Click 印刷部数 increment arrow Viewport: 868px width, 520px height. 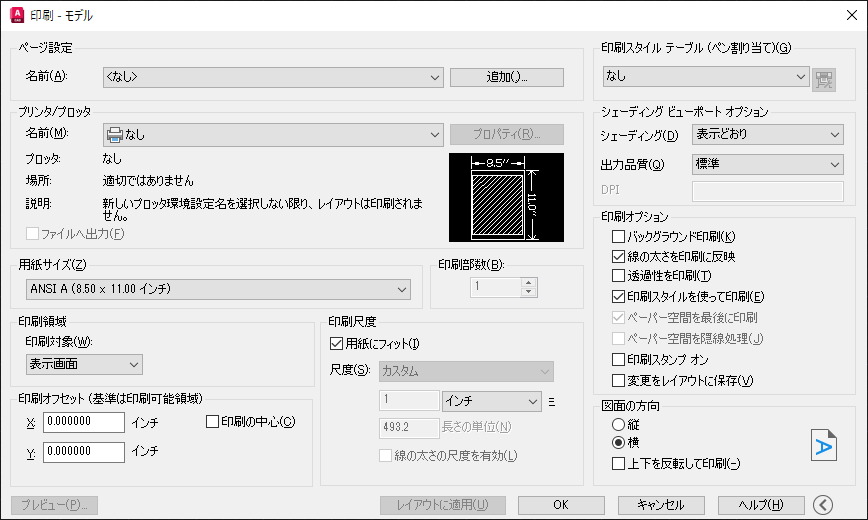pyautogui.click(x=529, y=282)
